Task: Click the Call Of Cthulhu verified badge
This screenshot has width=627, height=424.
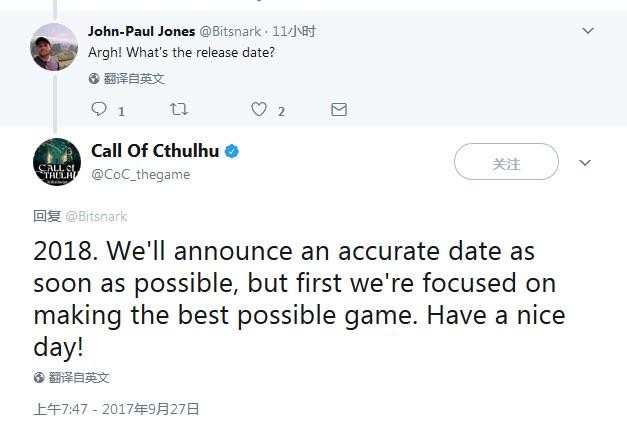Action: click(231, 152)
